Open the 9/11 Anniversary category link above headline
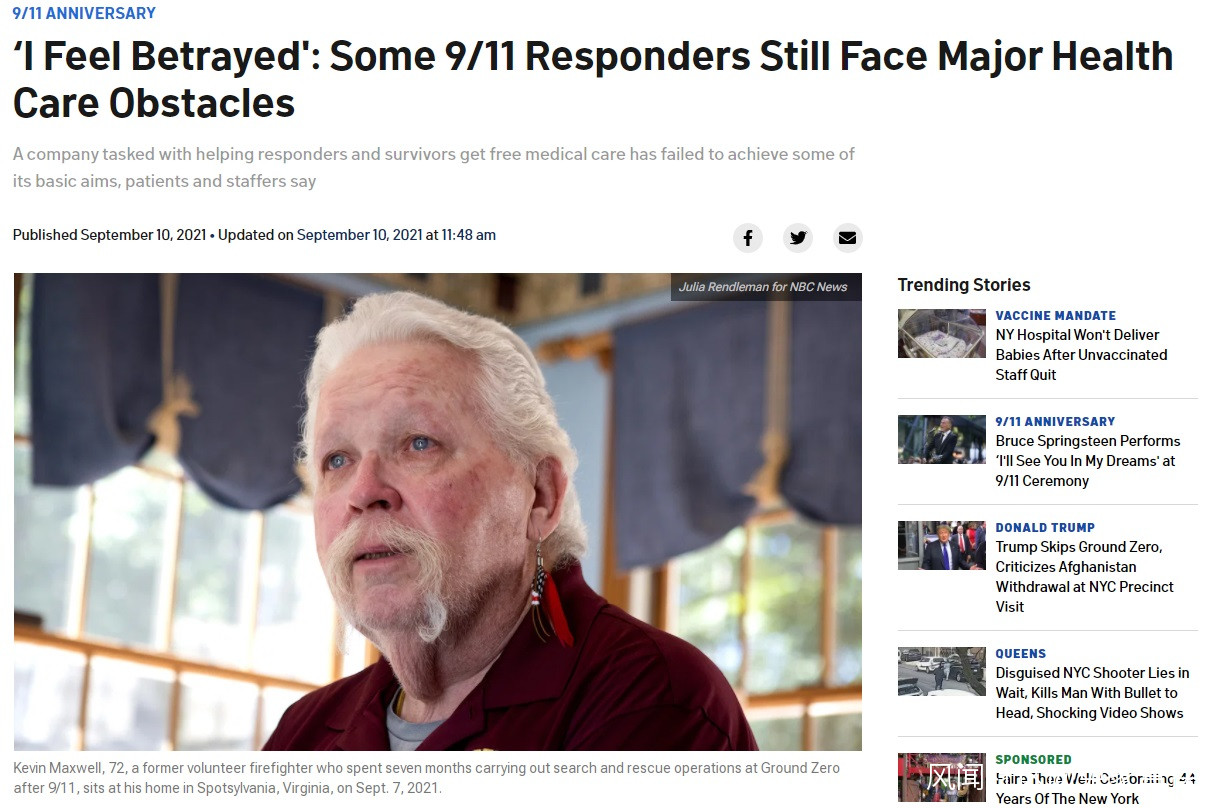This screenshot has width=1211, height=808. tap(84, 13)
